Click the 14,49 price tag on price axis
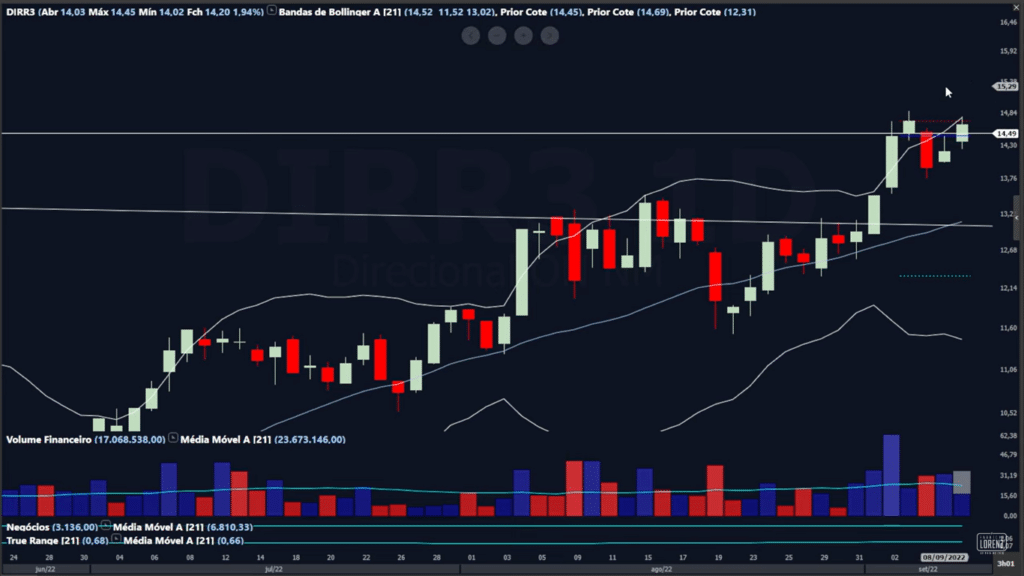 pos(1004,133)
